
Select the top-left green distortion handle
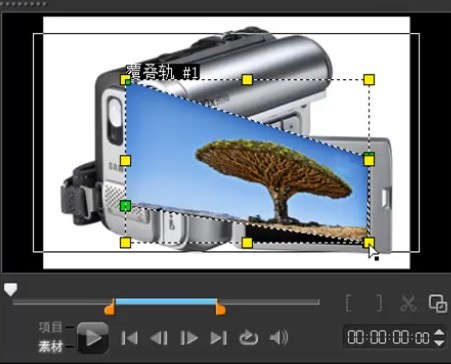point(128,82)
